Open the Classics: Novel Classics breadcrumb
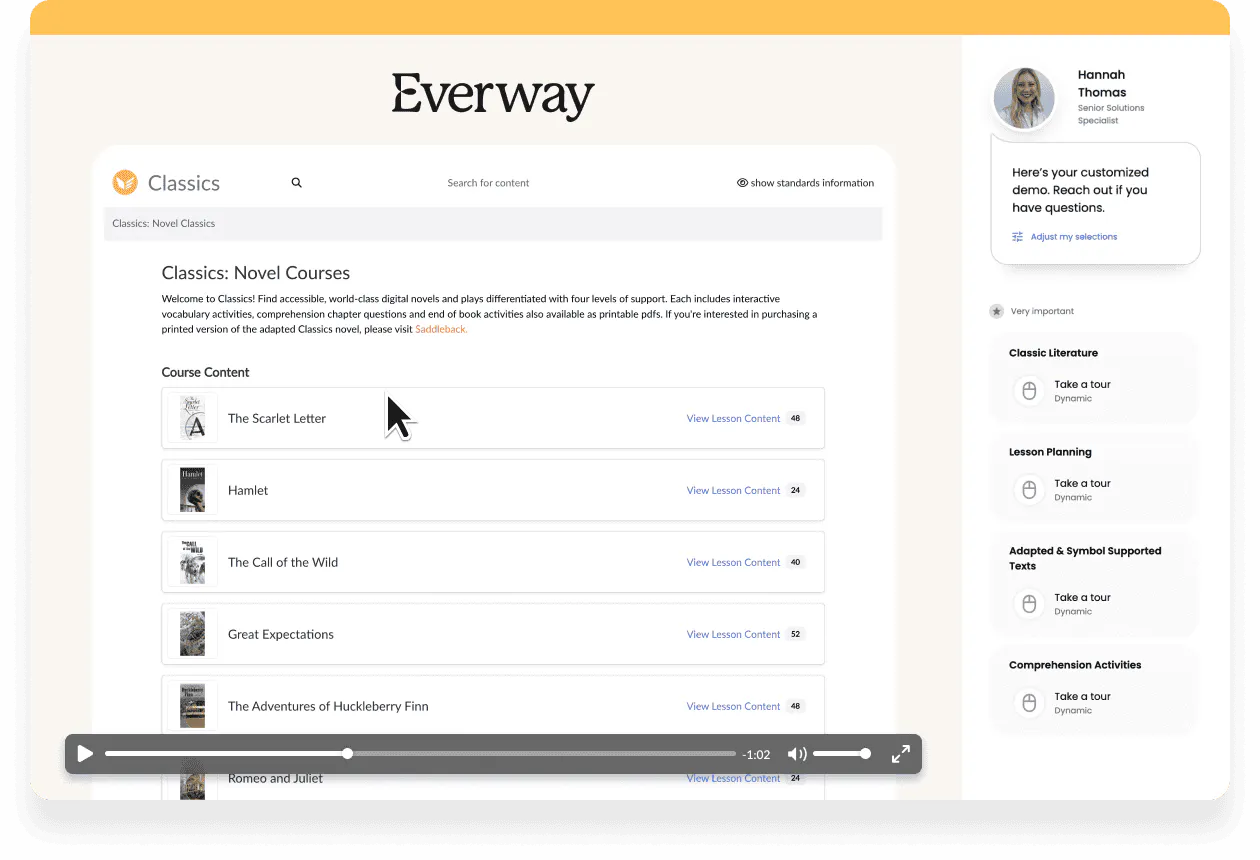 click(163, 223)
